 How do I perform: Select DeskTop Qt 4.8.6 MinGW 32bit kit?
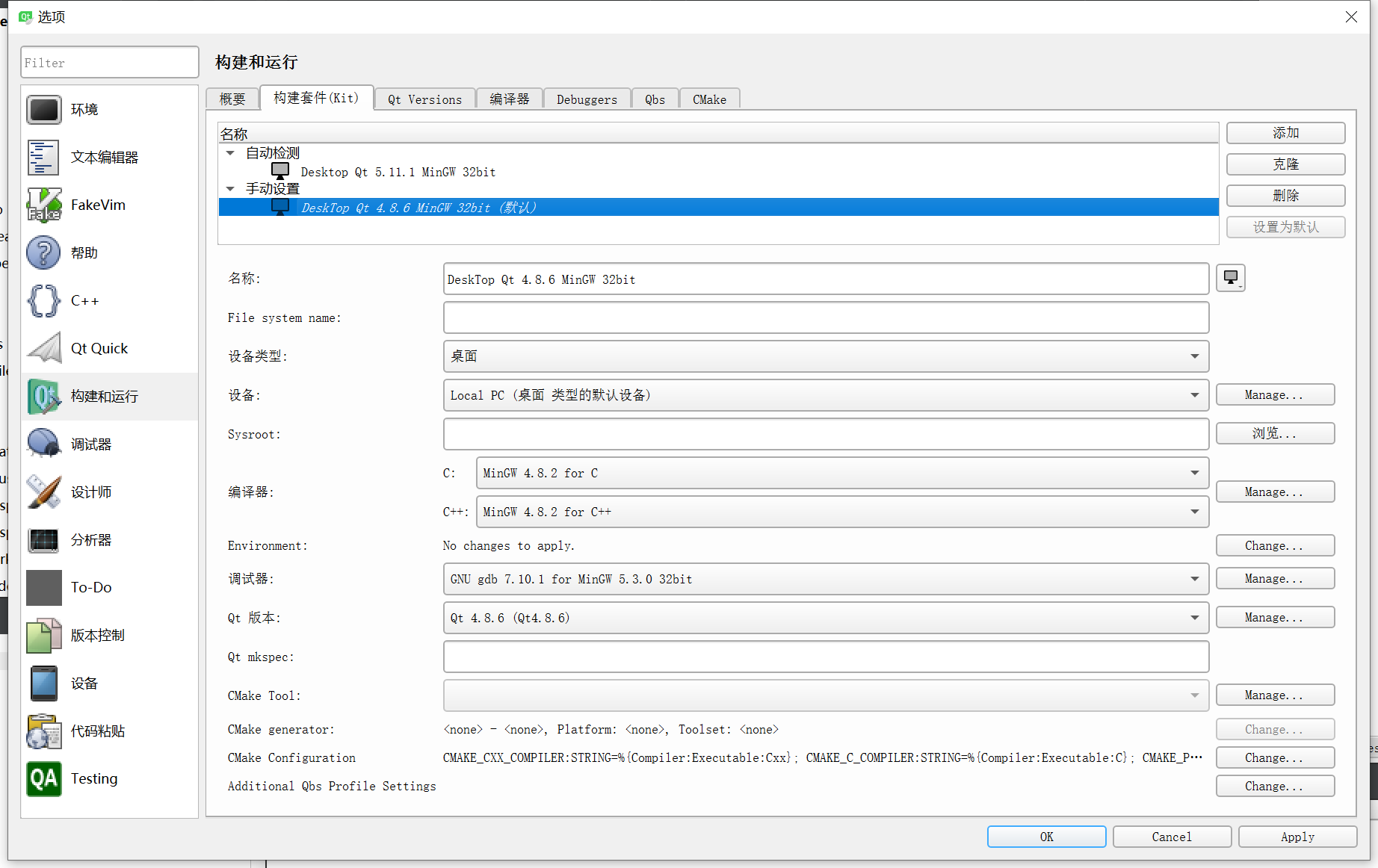(718, 208)
